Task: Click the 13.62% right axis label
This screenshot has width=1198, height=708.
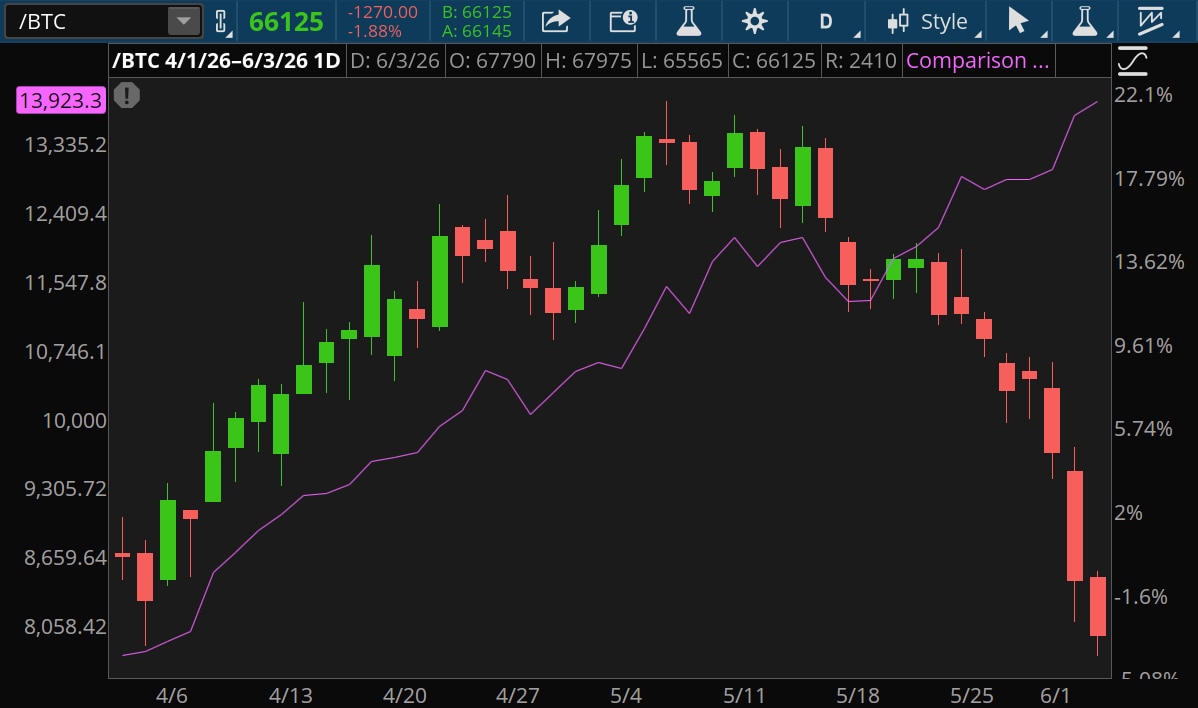Action: [x=1149, y=262]
